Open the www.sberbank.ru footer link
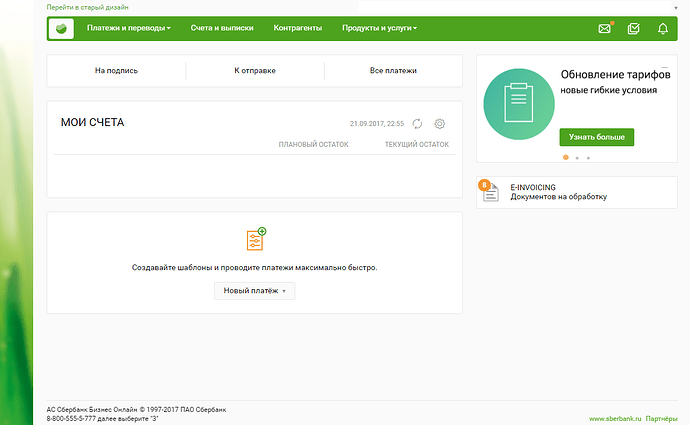 click(615, 419)
